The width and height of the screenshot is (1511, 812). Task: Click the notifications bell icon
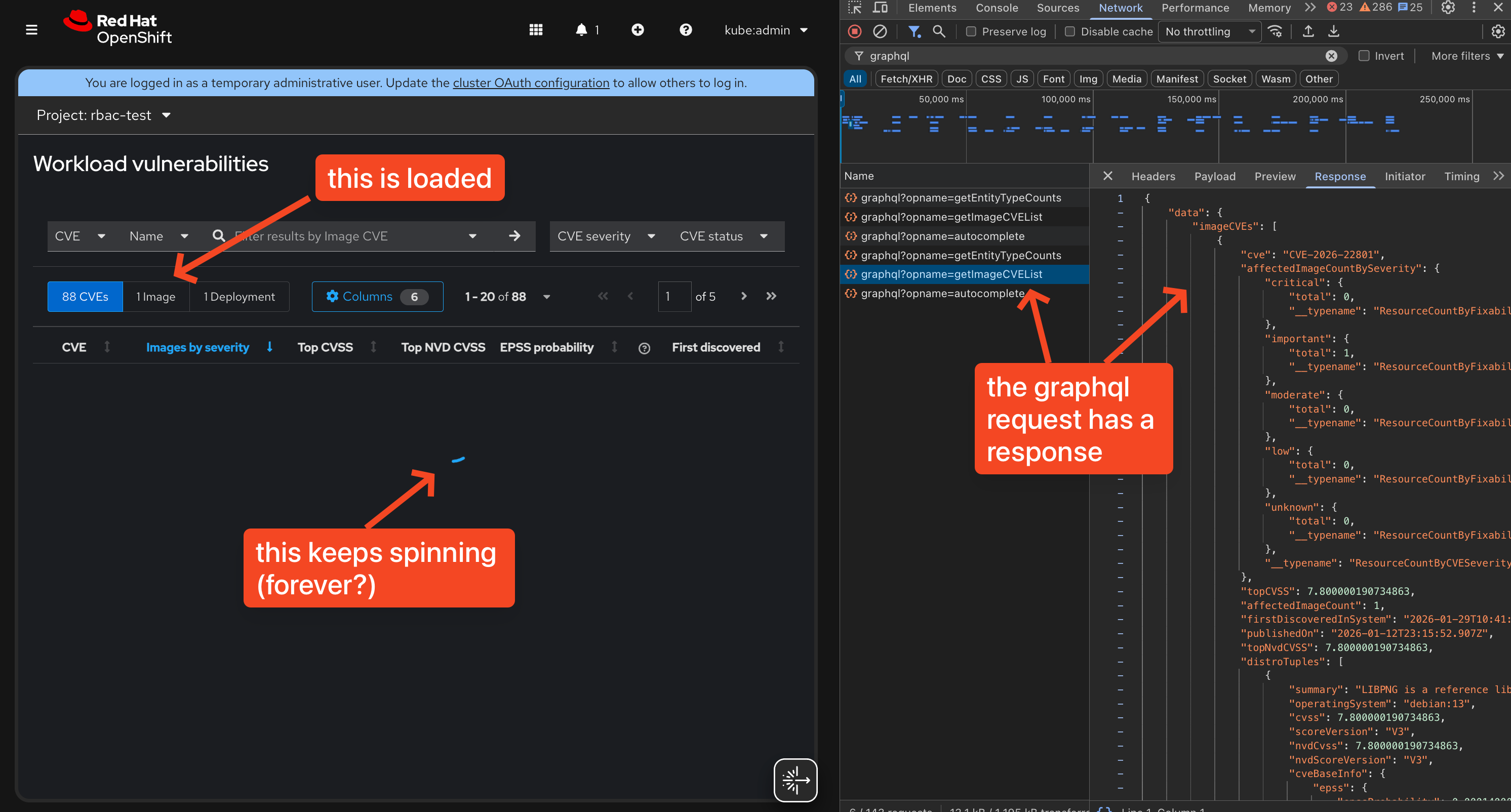581,30
